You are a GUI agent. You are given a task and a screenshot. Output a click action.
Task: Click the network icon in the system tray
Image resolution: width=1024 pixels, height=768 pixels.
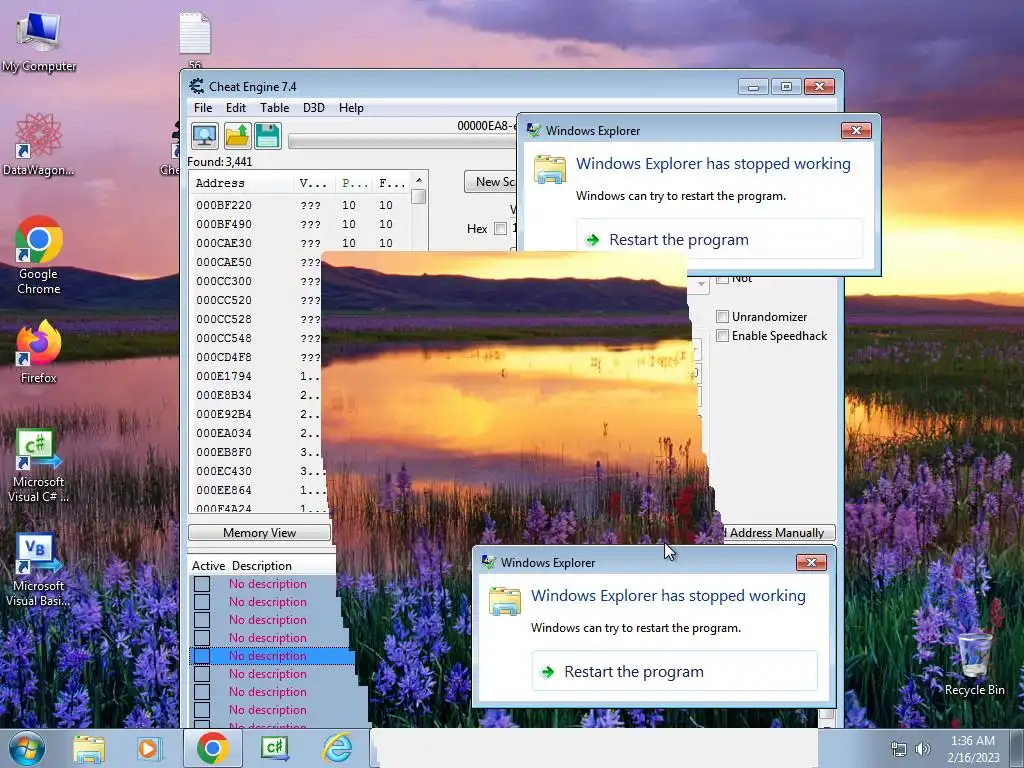(x=899, y=749)
